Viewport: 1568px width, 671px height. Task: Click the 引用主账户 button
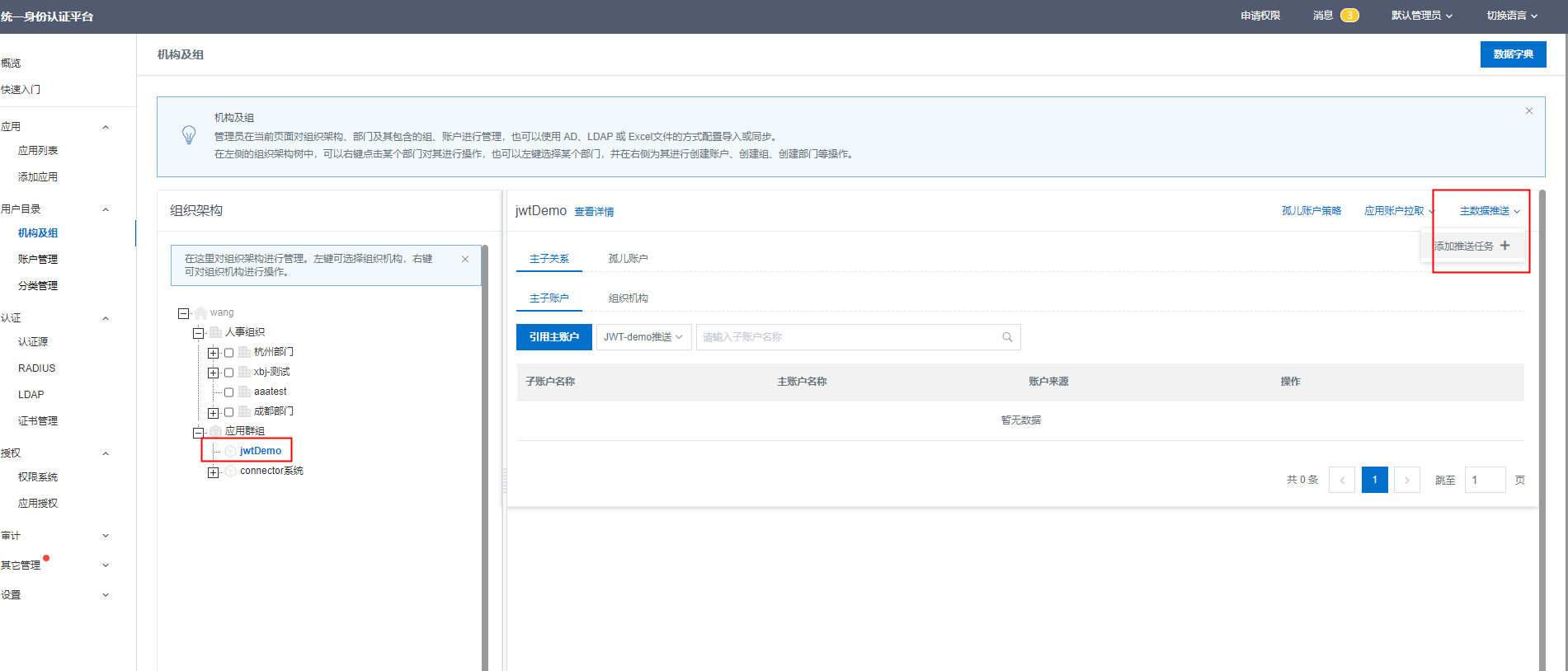[x=553, y=337]
